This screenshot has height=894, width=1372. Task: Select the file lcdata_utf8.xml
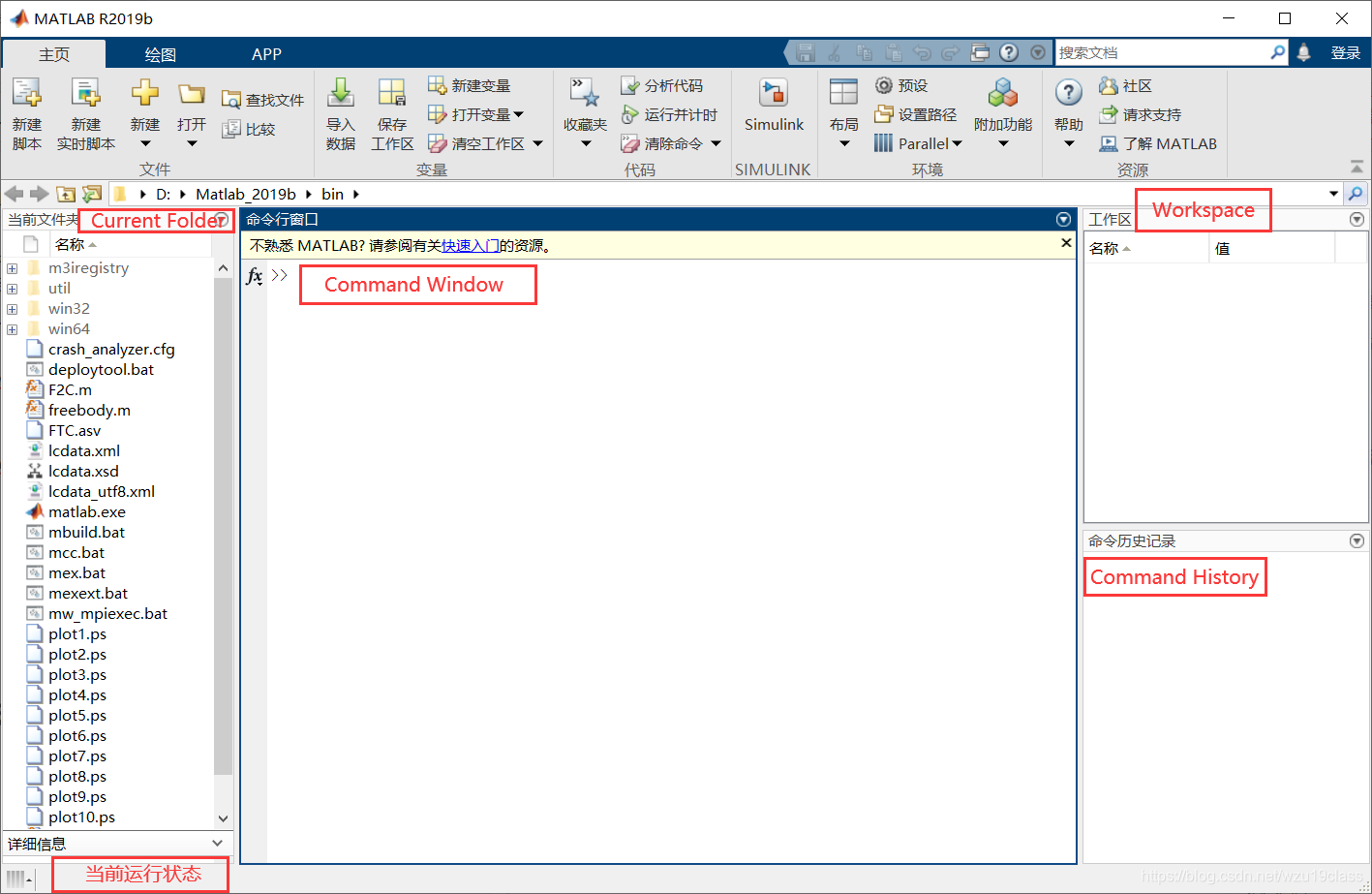(x=102, y=492)
